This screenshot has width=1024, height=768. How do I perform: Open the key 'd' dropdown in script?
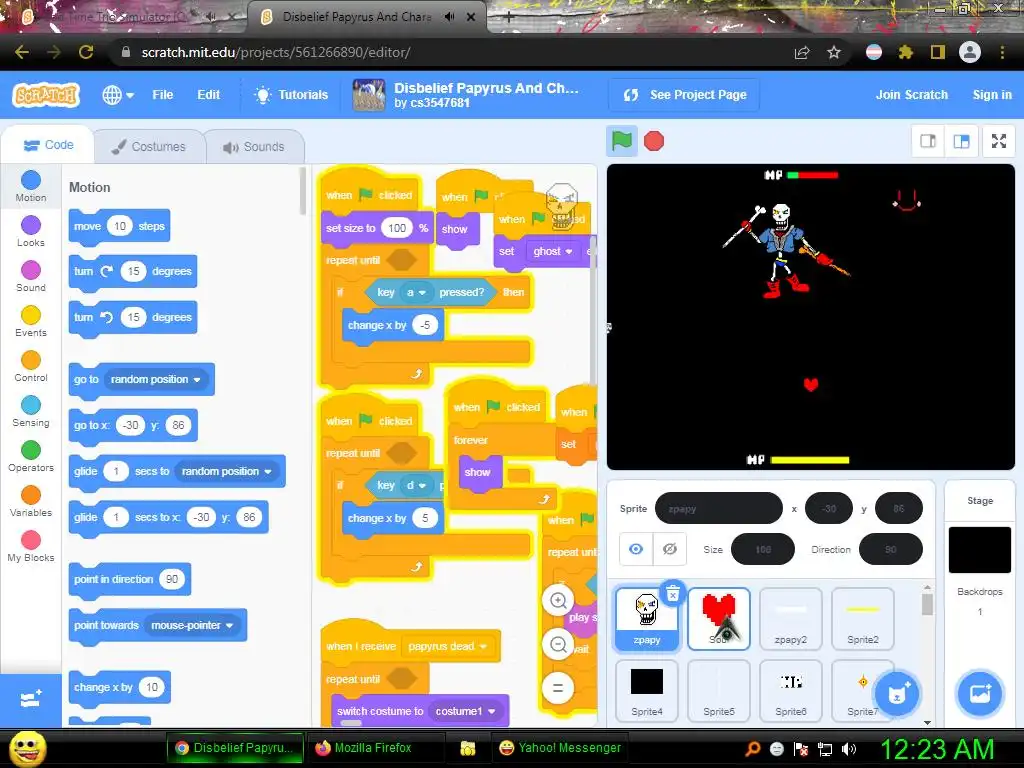[x=416, y=485]
